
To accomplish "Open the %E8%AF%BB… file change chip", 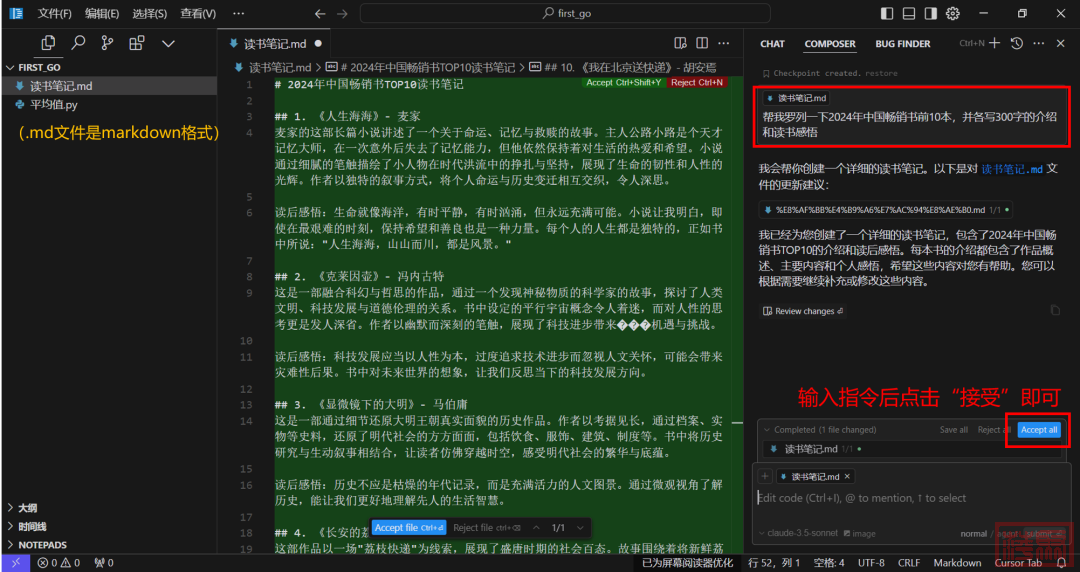I will (x=885, y=210).
